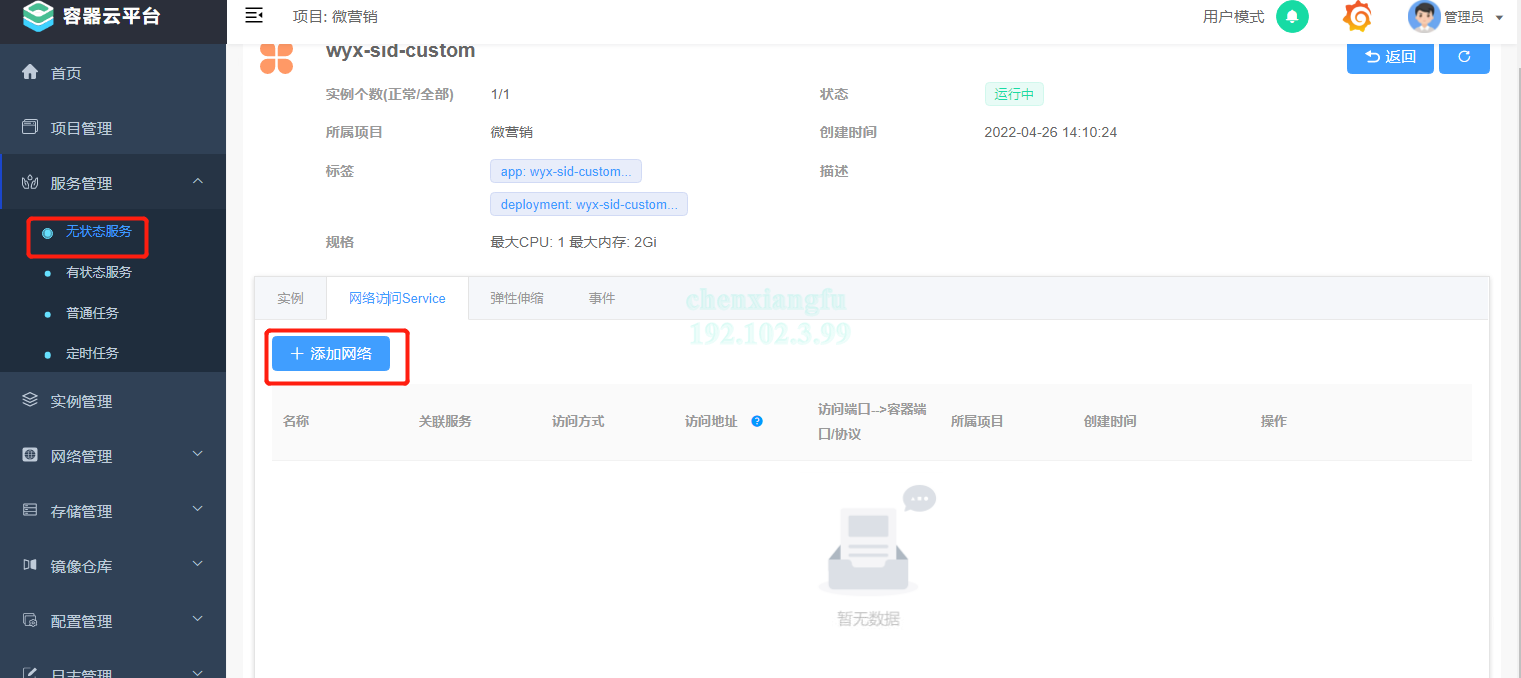This screenshot has width=1521, height=678.
Task: Click the 暂无数据 empty state text
Action: click(868, 619)
